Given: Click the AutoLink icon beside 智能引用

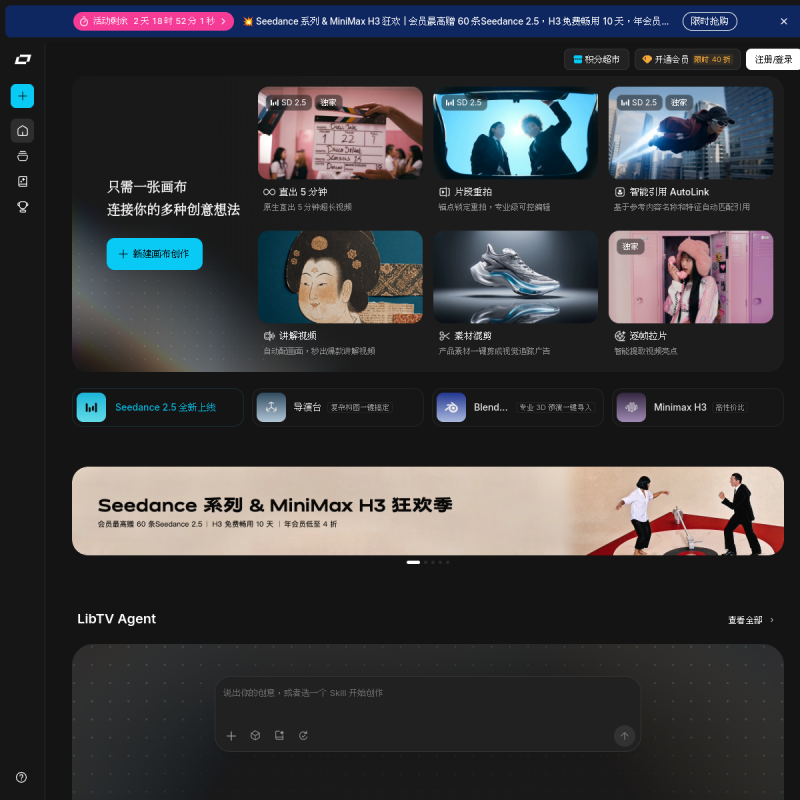Looking at the screenshot, I should click(x=619, y=192).
